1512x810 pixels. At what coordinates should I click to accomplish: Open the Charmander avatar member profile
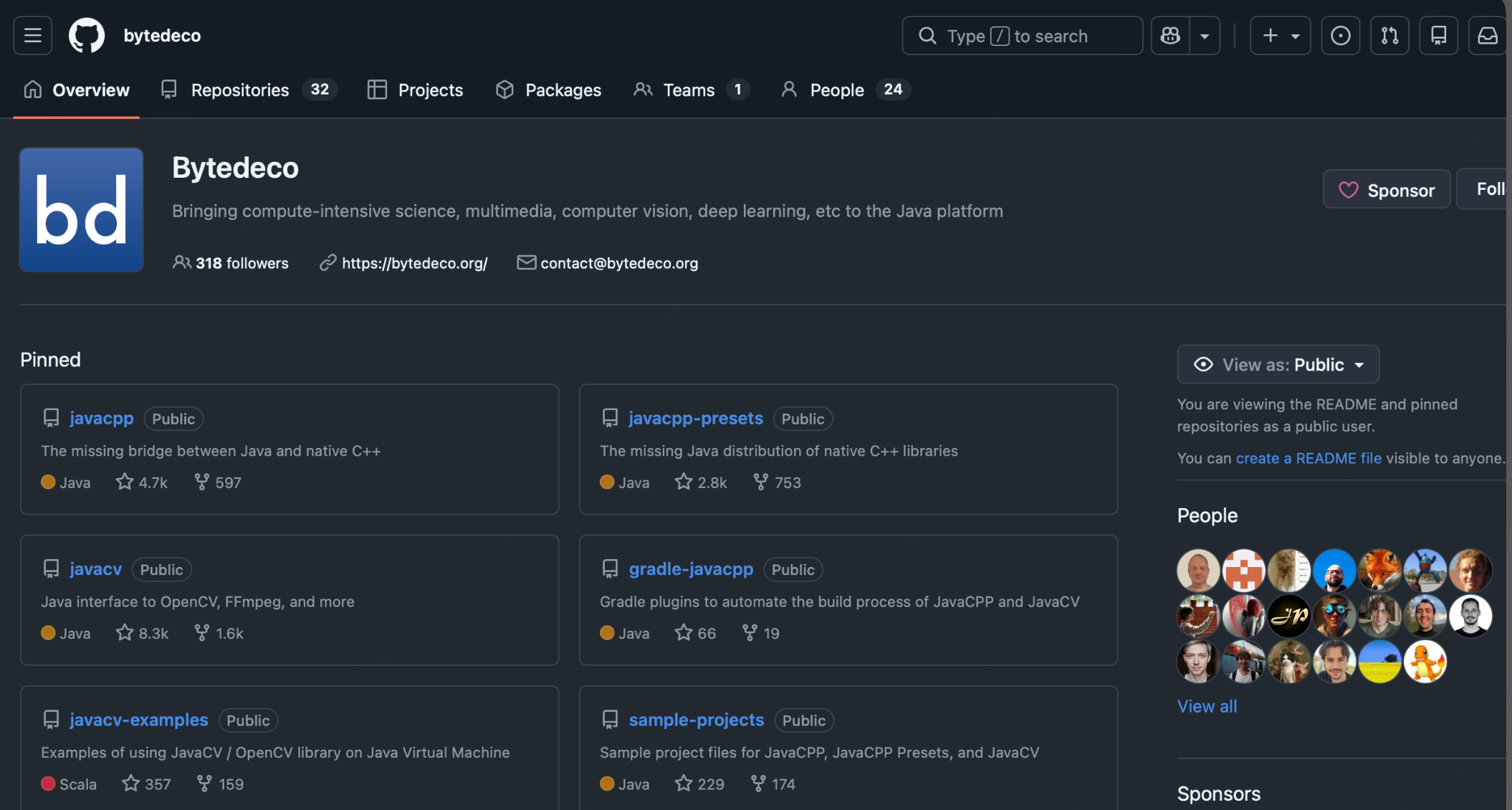1425,662
